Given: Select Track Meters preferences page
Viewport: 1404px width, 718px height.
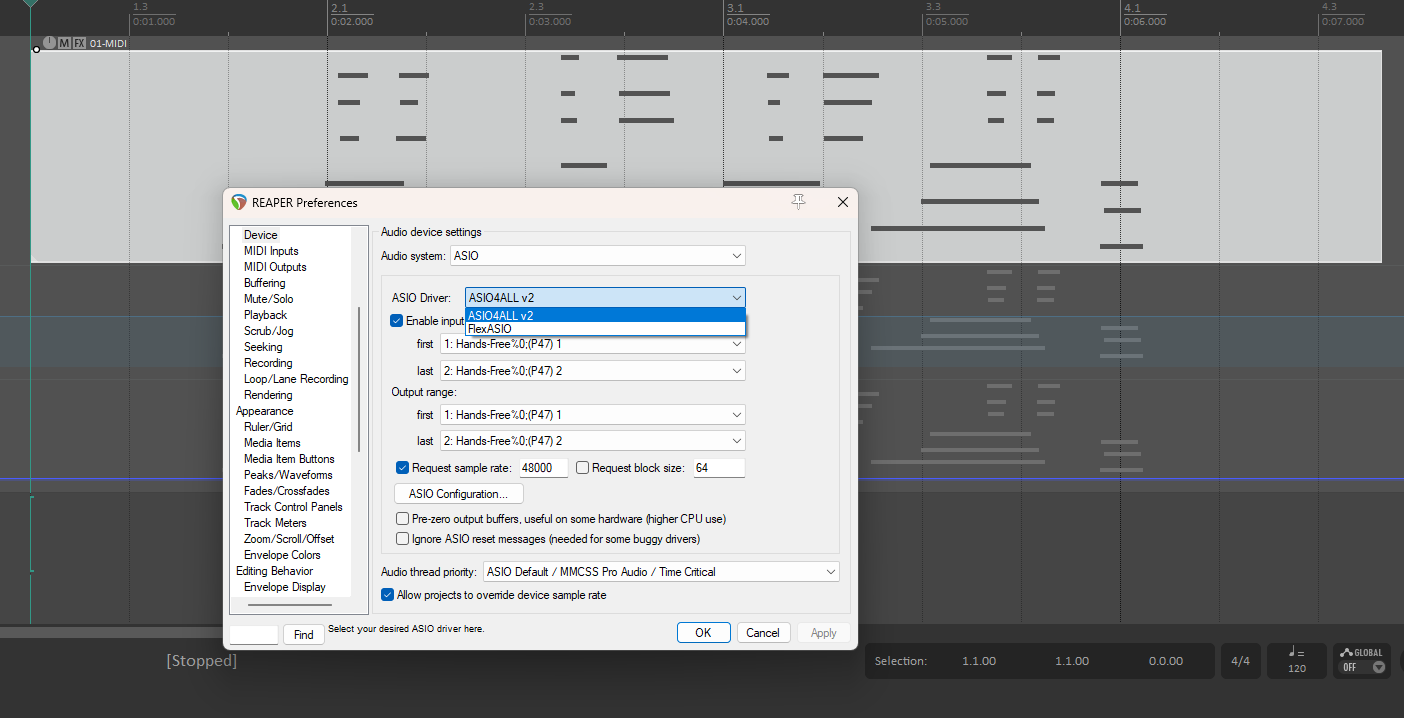Looking at the screenshot, I should (275, 523).
